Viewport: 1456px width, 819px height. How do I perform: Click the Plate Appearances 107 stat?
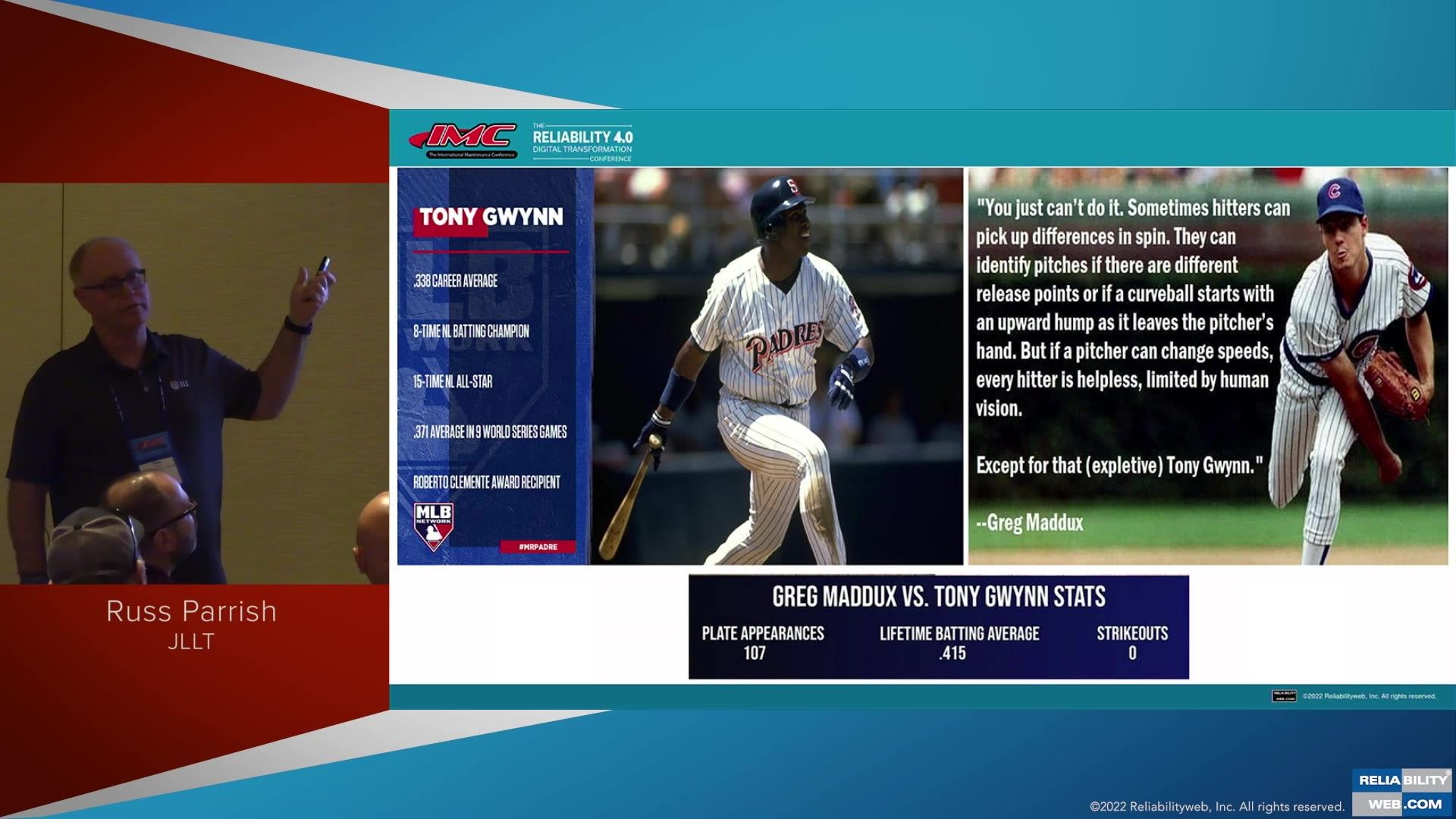(762, 642)
